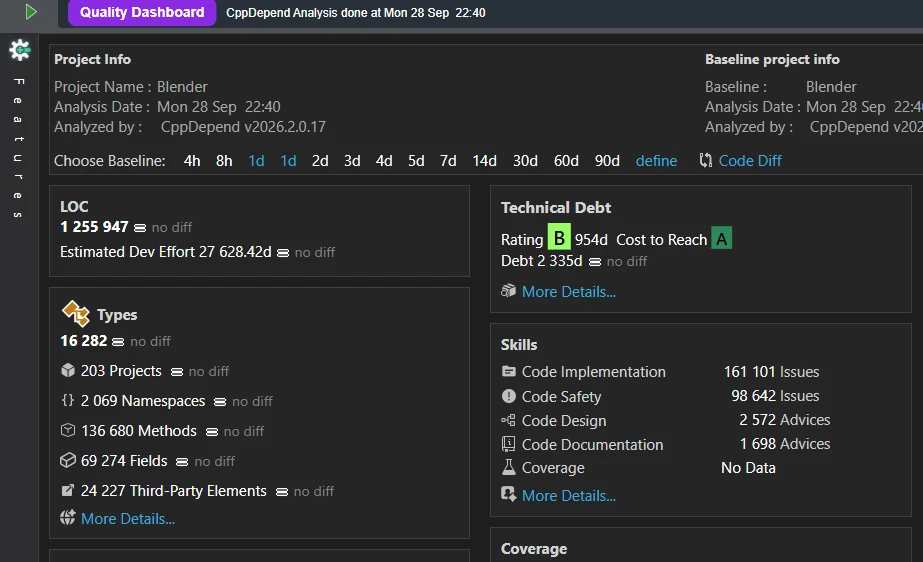923x562 pixels.
Task: Click the no-diff icon beside 69 274 Fields
Action: click(182, 462)
